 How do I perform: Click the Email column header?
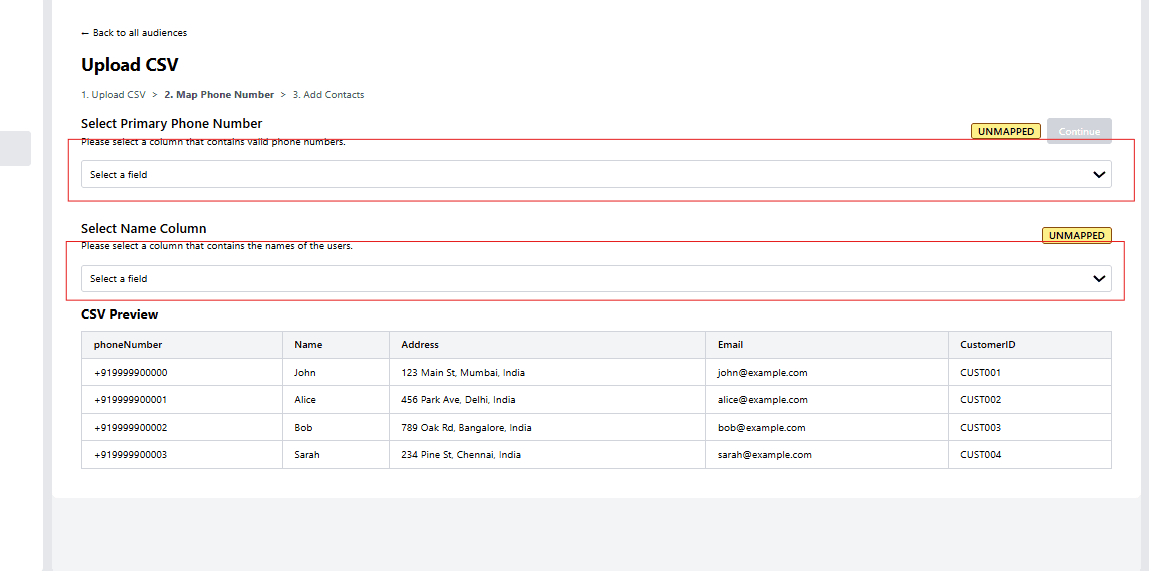[x=730, y=345]
